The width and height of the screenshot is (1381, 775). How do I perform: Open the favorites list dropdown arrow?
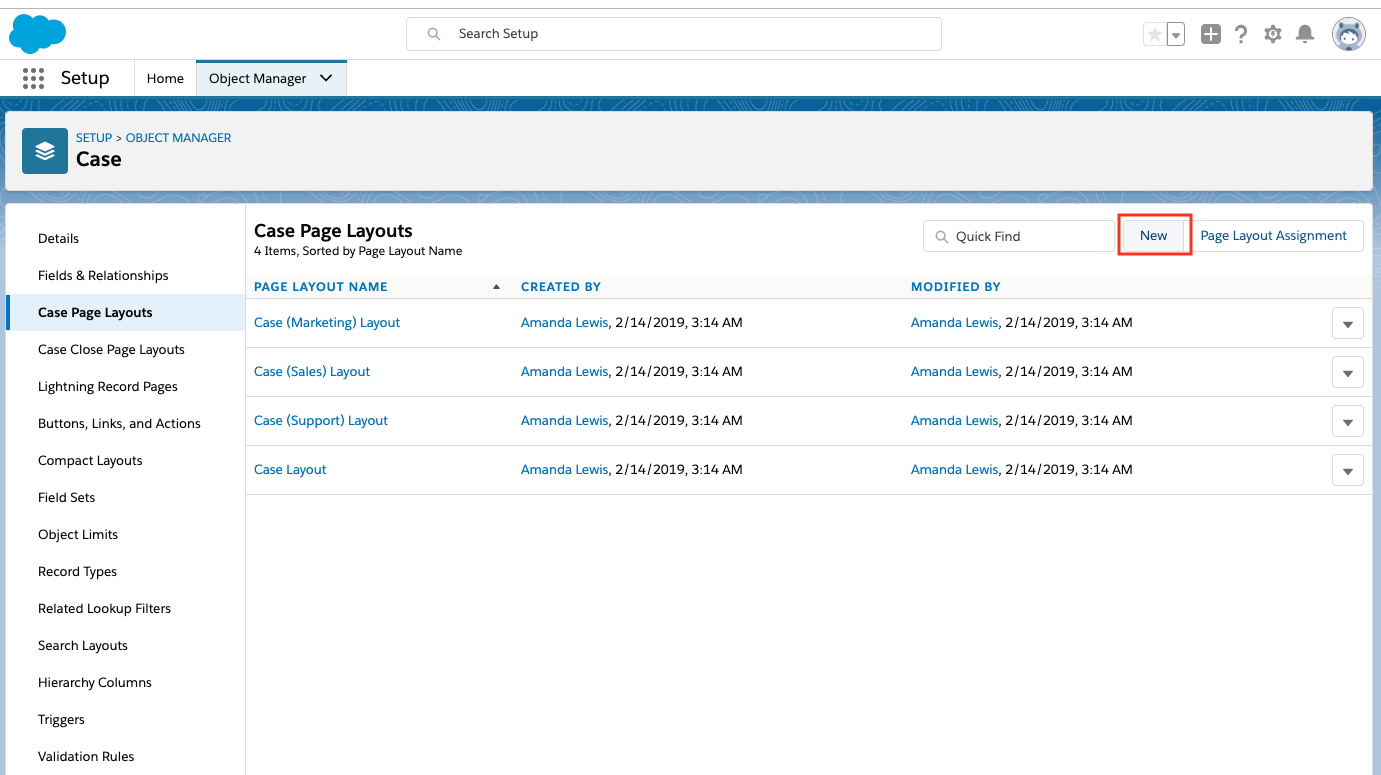(x=1176, y=34)
